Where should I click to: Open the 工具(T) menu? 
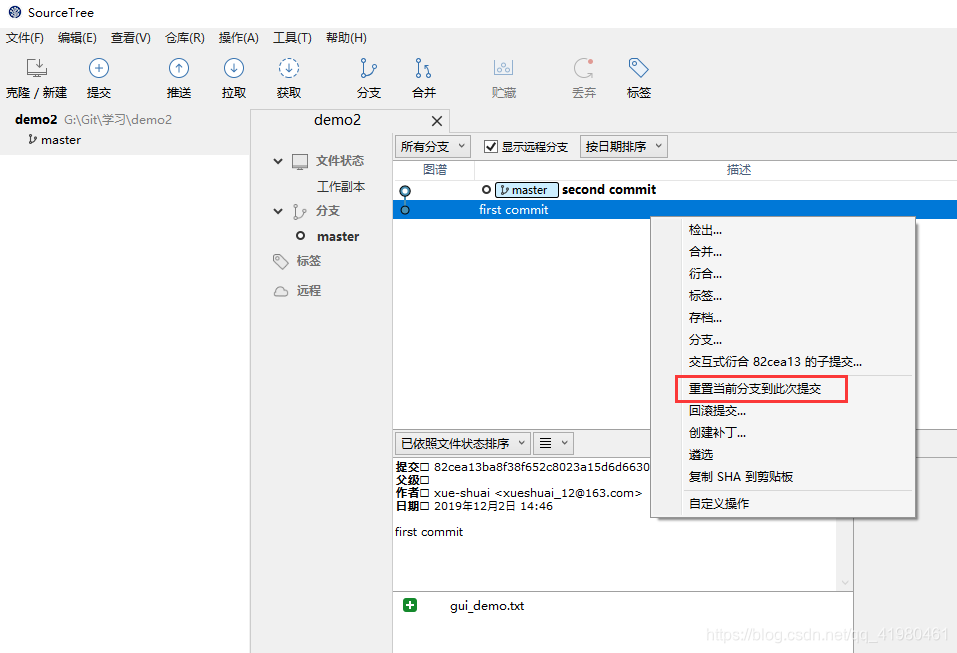292,38
